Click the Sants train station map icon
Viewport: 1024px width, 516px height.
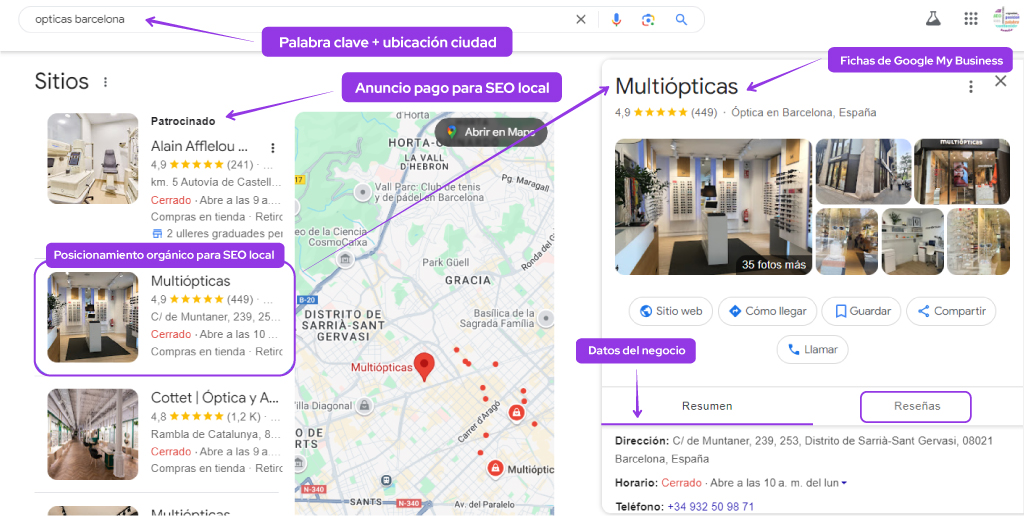(387, 479)
